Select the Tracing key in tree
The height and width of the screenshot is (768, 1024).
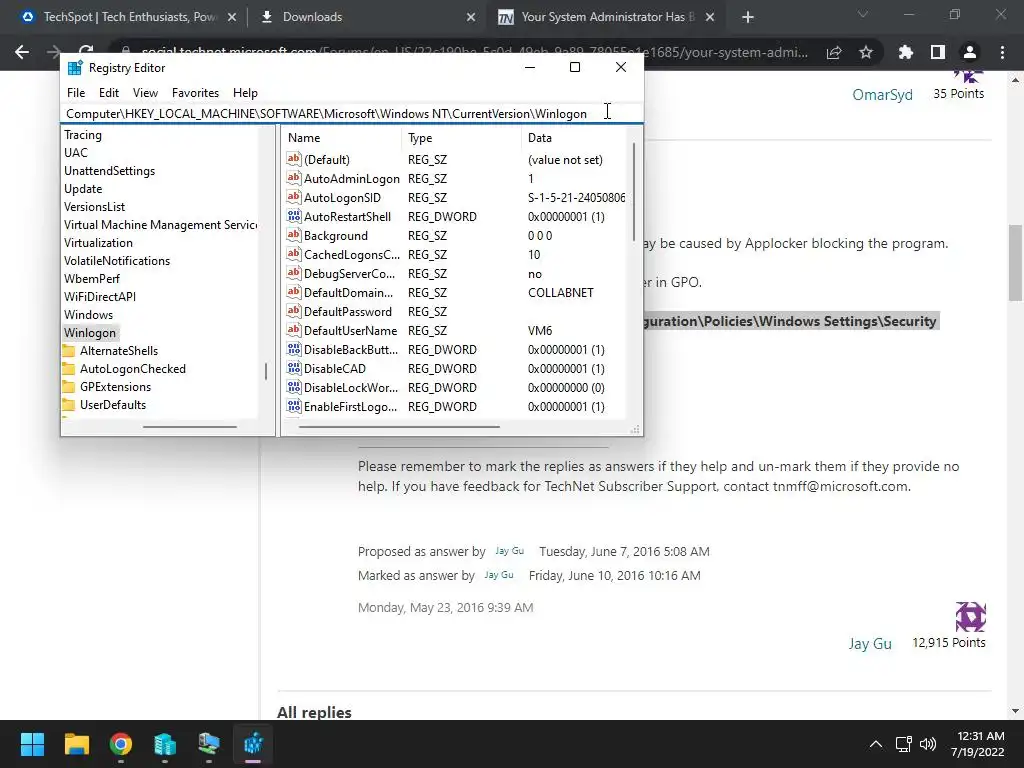tap(83, 135)
